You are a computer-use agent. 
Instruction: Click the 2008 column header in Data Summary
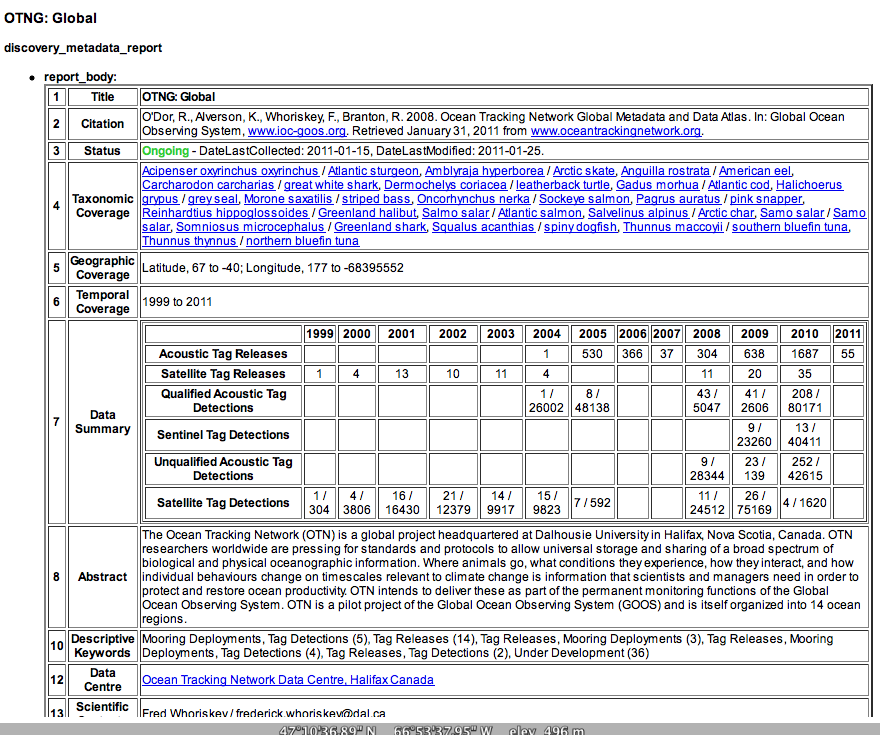click(707, 334)
